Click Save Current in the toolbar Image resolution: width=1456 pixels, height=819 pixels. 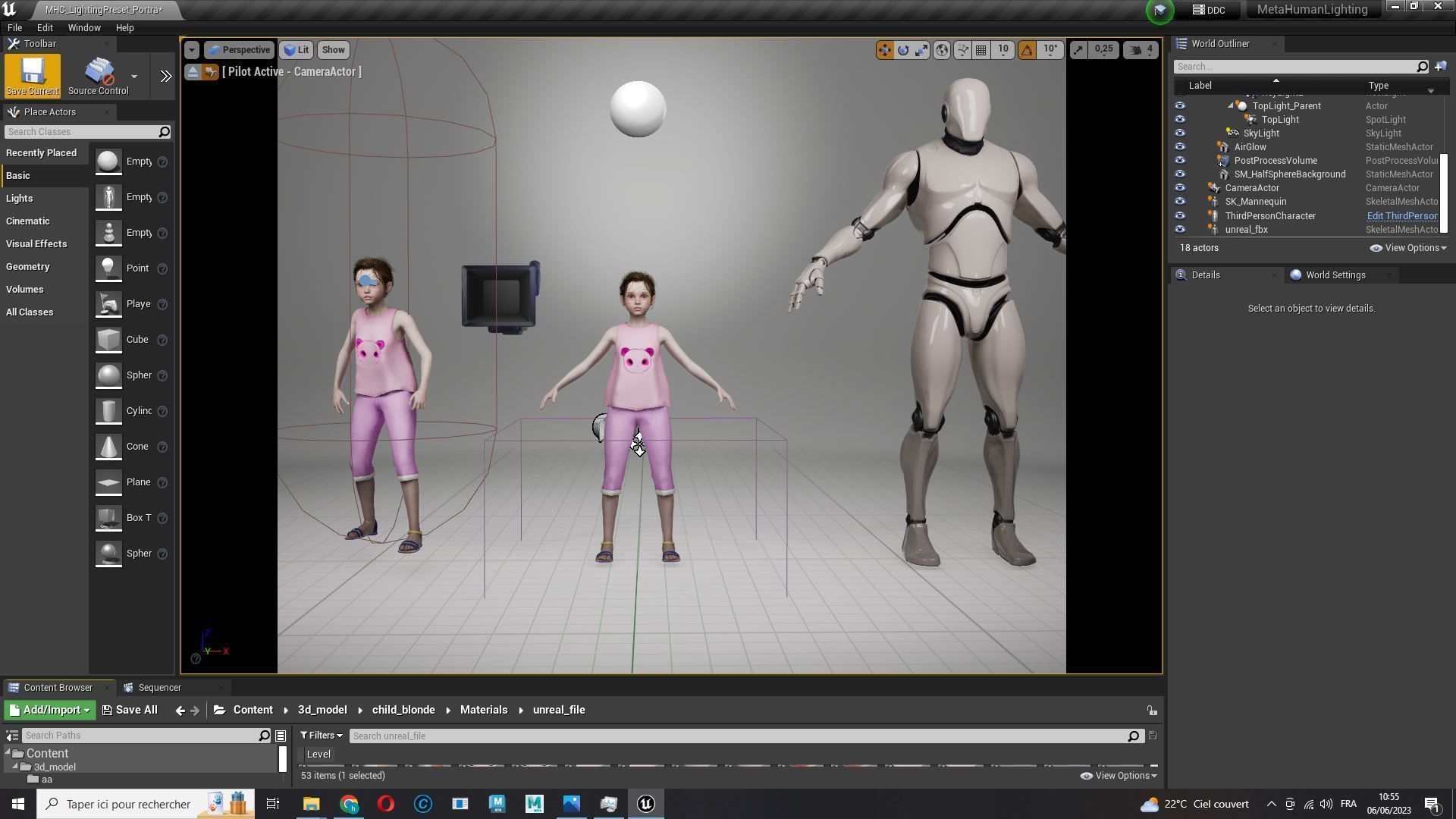coord(32,77)
